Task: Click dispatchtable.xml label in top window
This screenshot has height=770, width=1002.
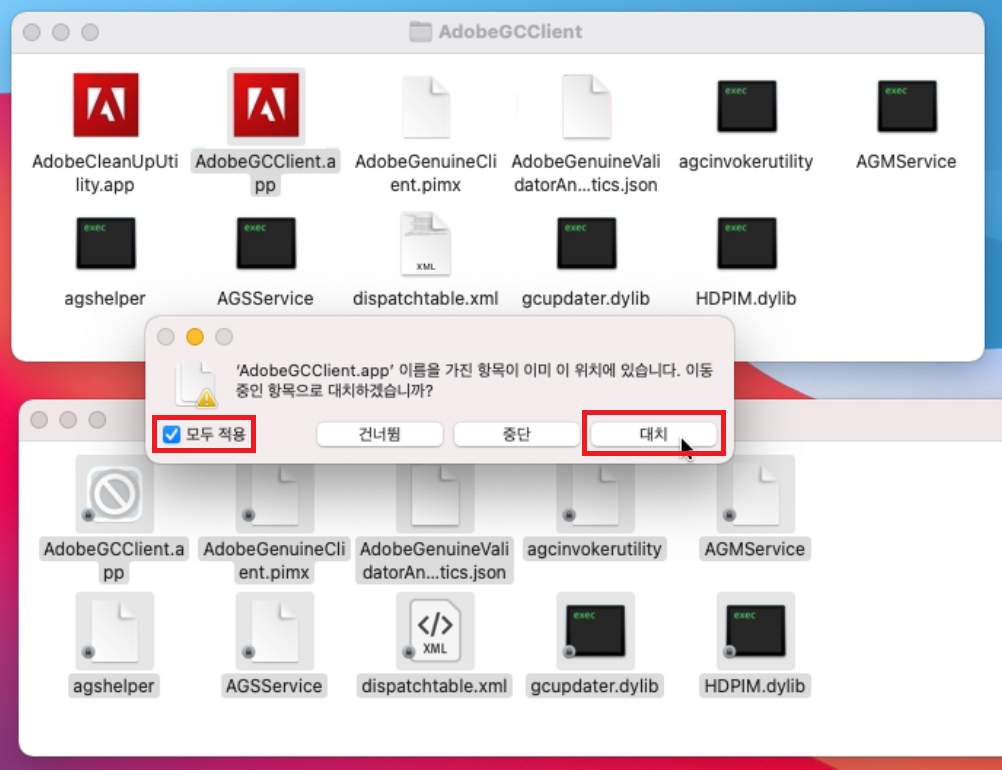Action: tap(426, 298)
